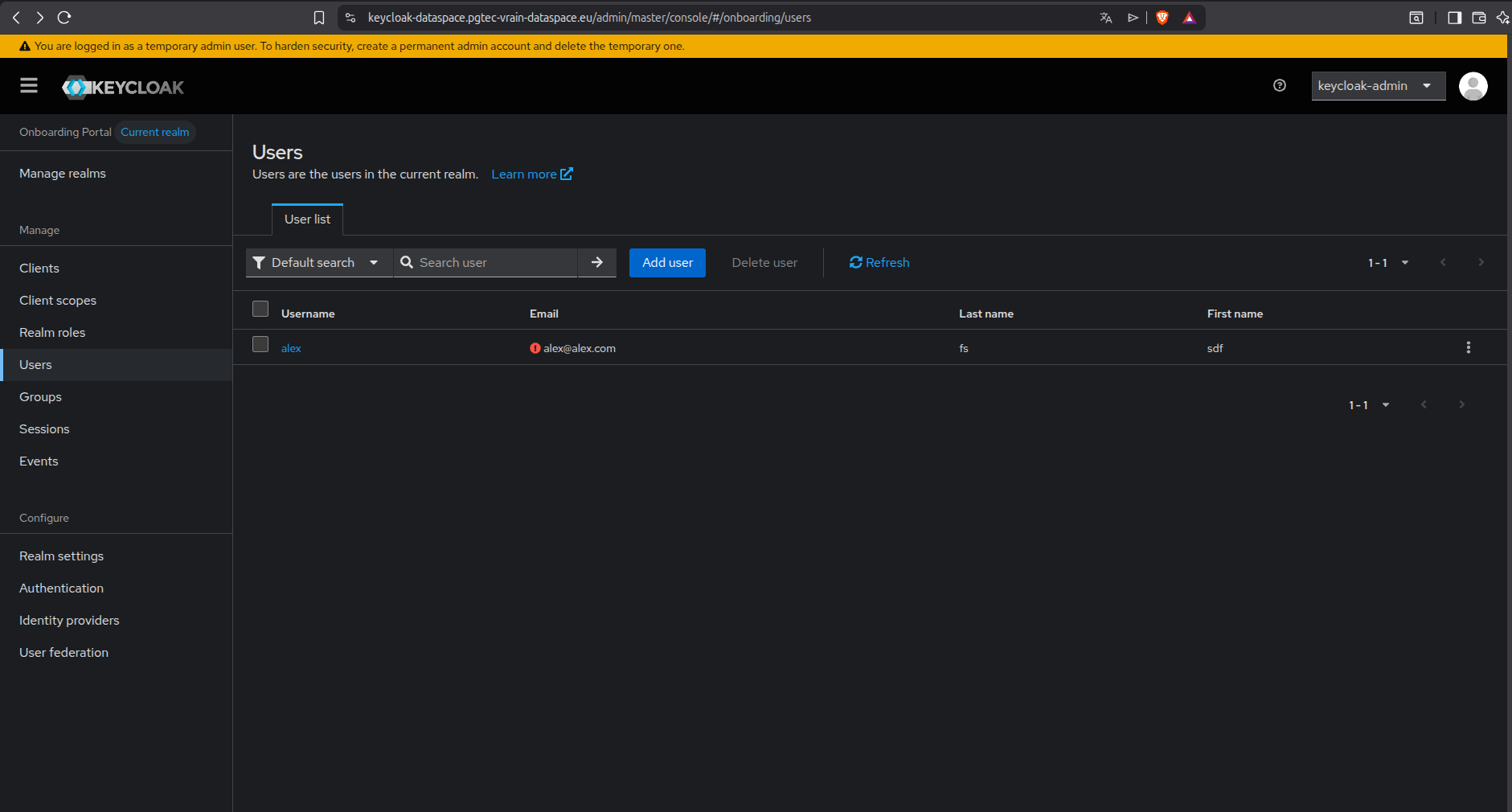Open Manage realms in sidebar

[63, 173]
